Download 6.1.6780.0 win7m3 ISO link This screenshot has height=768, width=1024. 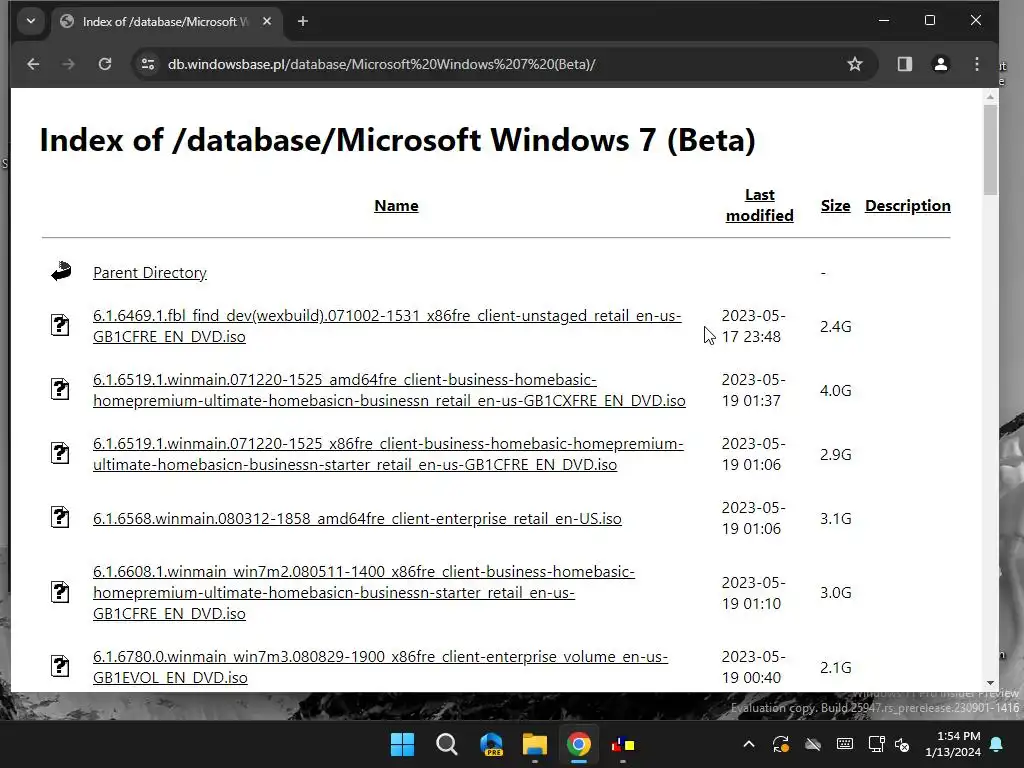380,667
